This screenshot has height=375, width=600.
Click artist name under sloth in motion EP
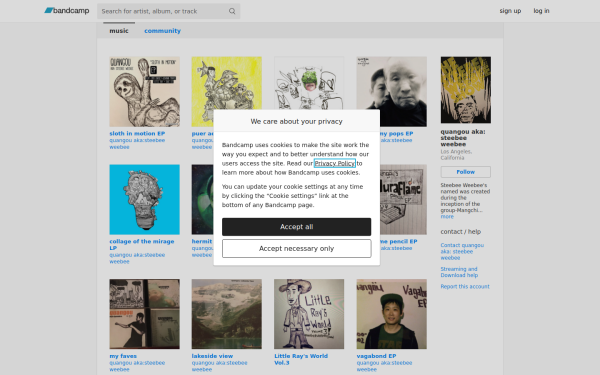(x=137, y=143)
